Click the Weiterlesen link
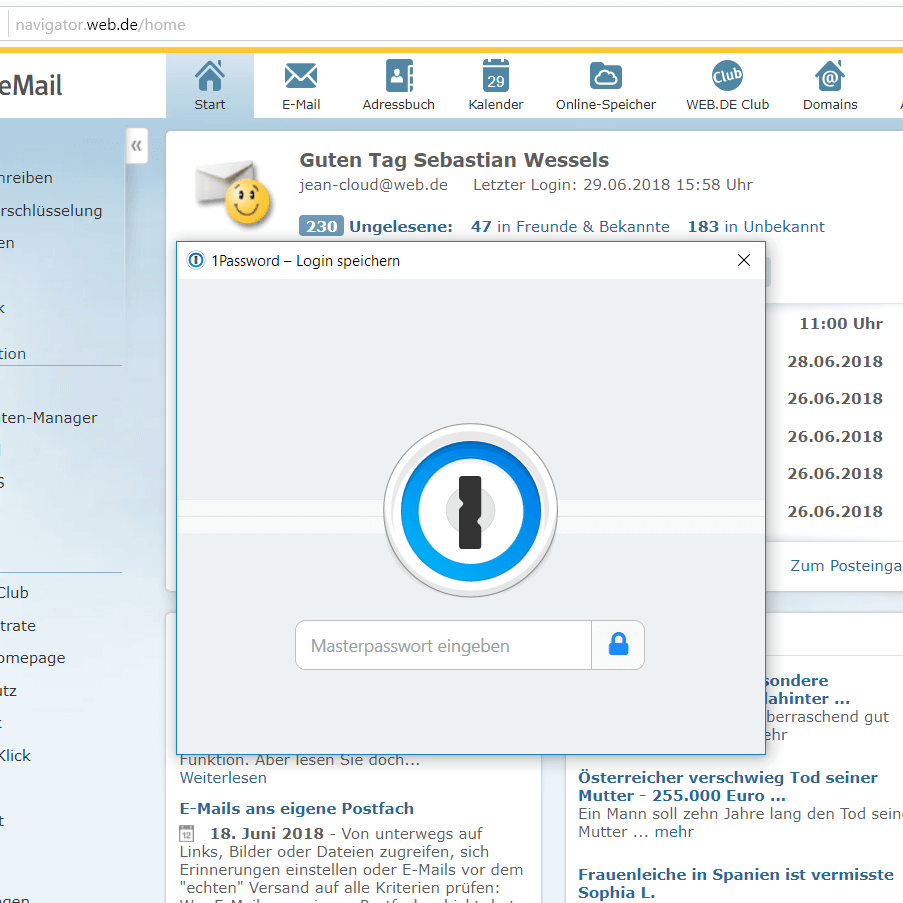The width and height of the screenshot is (903, 903). pos(223,777)
